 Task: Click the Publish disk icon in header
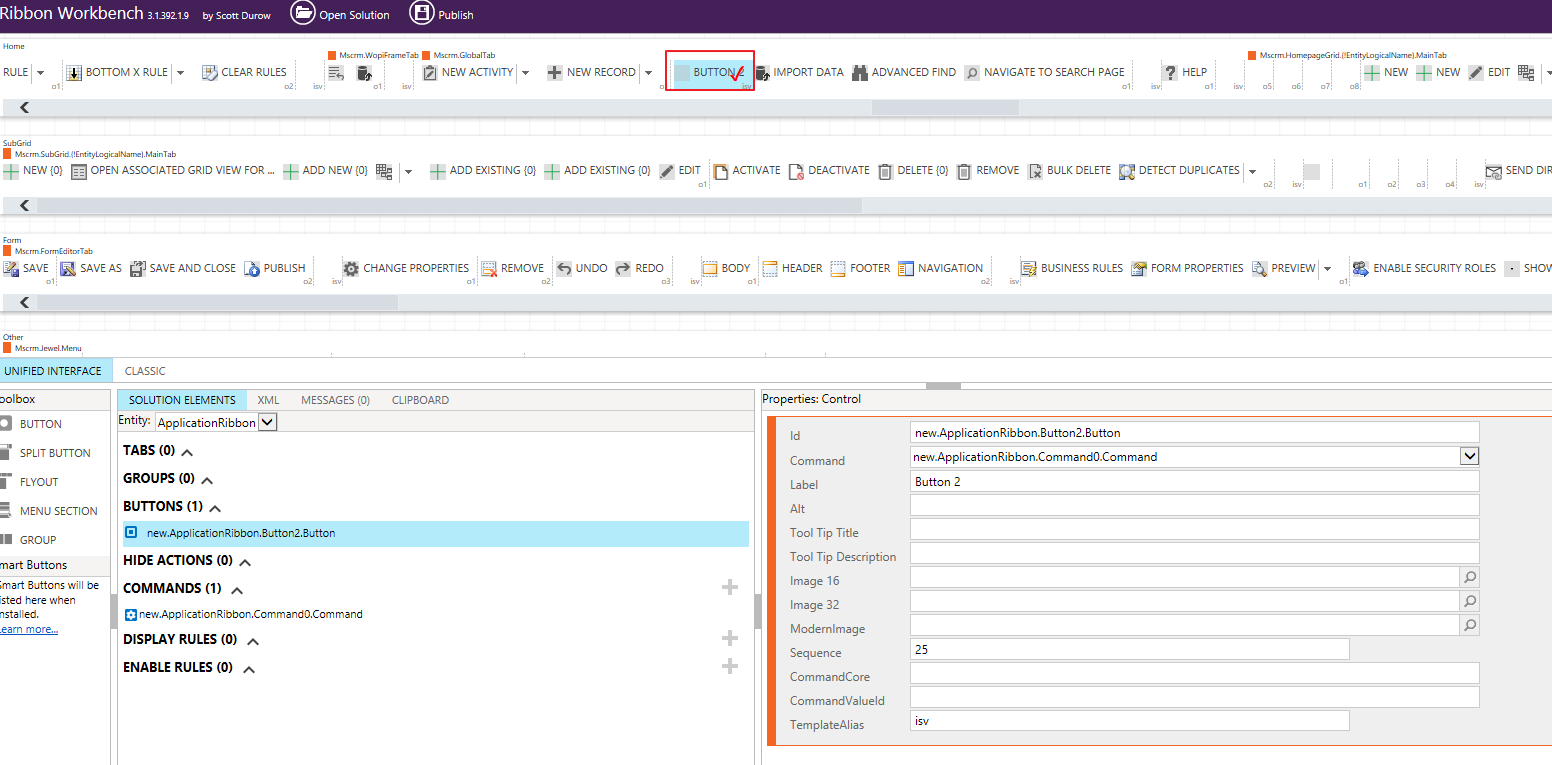pyautogui.click(x=422, y=13)
